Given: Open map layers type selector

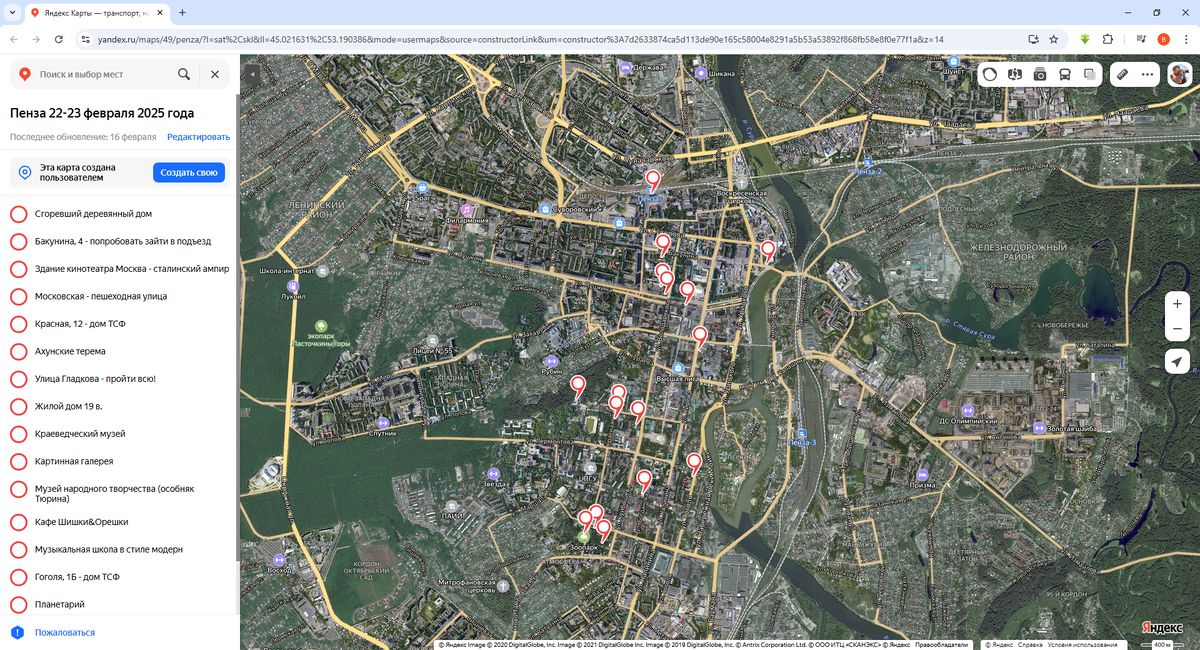Looking at the screenshot, I should click(1090, 74).
